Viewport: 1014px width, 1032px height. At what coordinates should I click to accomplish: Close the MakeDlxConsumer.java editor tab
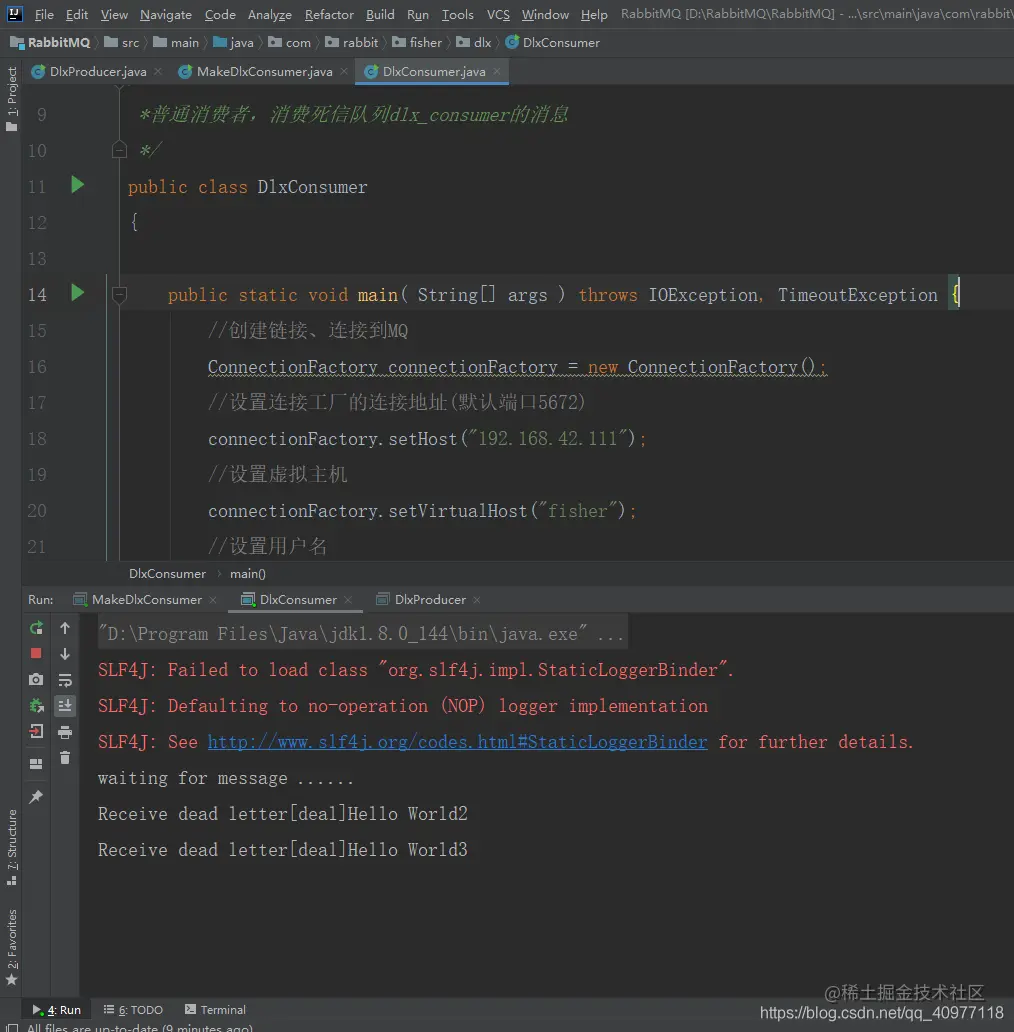343,71
